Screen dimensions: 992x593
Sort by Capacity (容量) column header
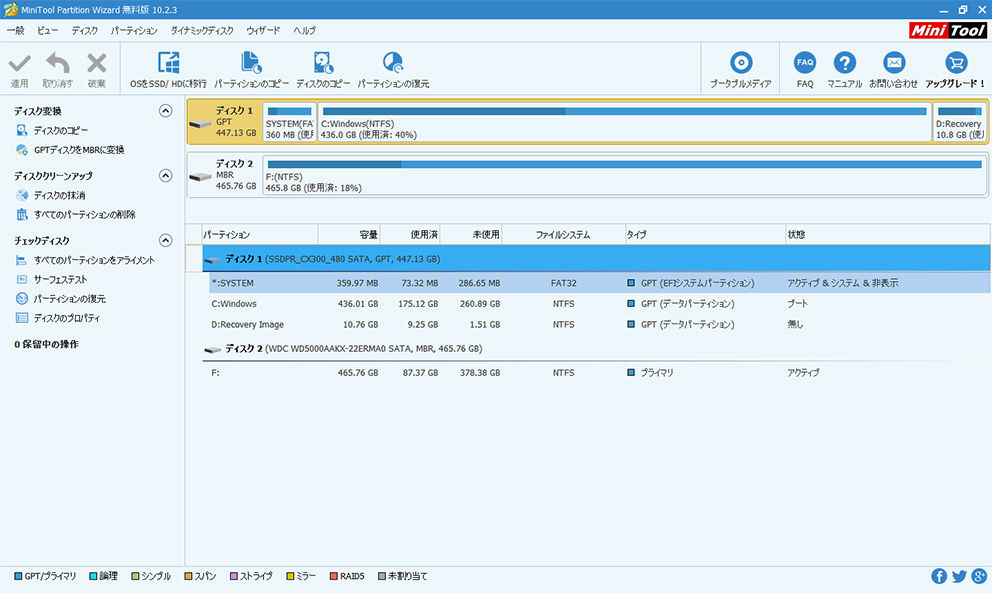click(x=349, y=235)
